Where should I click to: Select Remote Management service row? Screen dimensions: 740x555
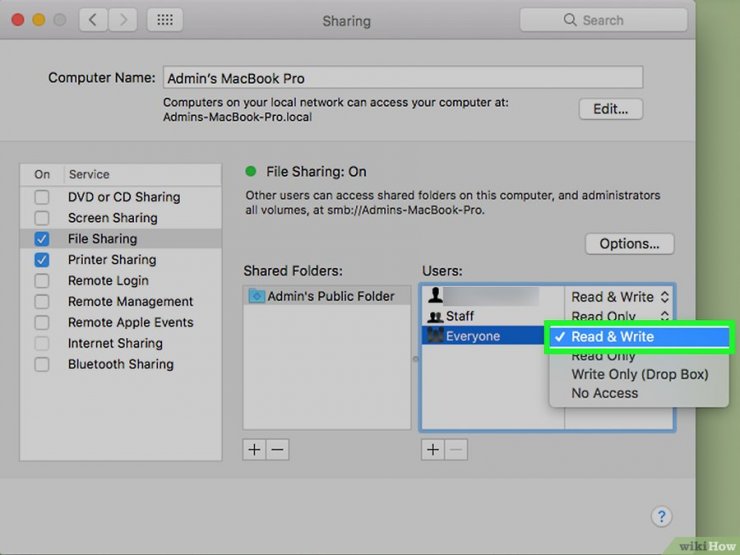click(x=121, y=301)
